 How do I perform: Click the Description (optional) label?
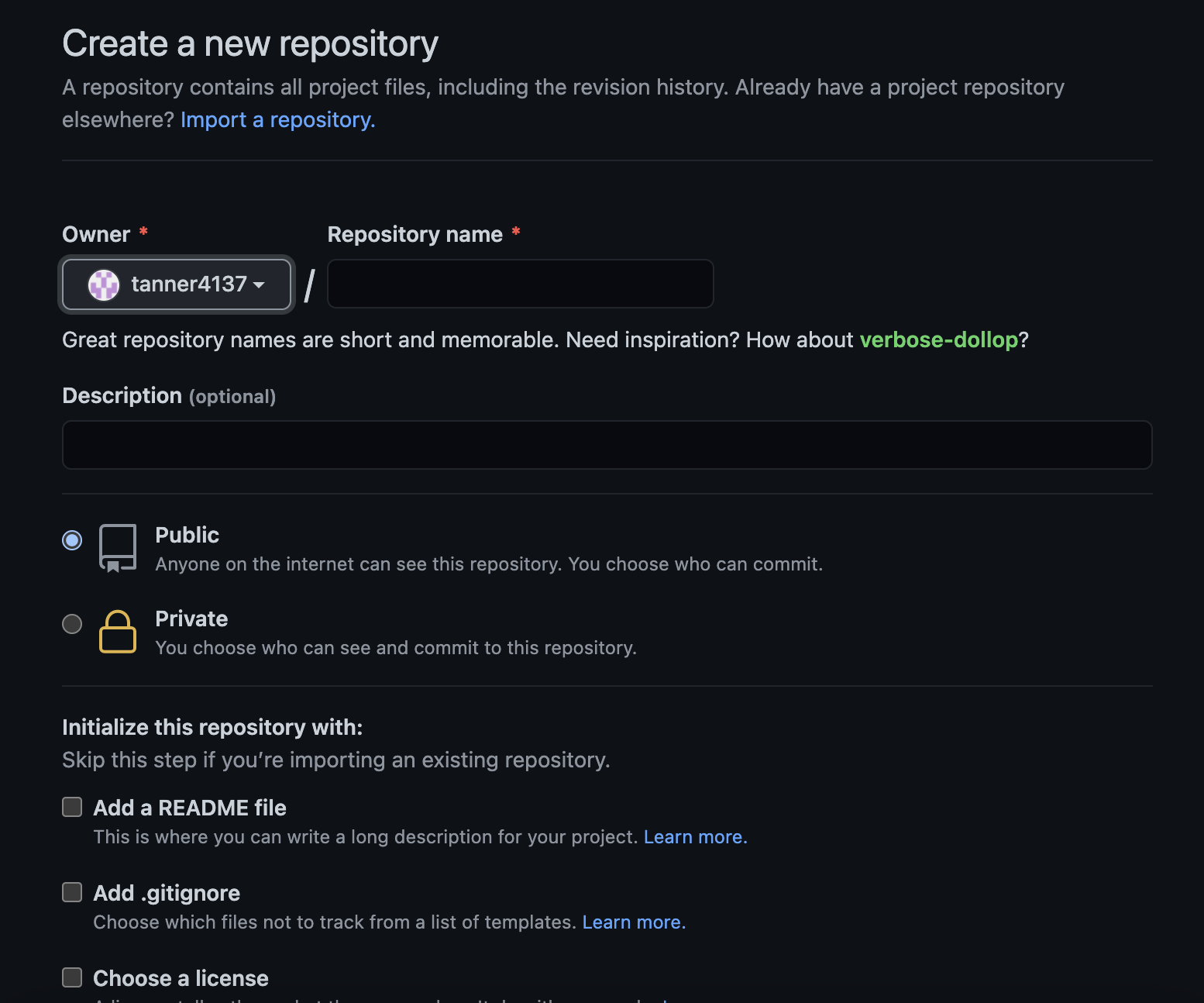(169, 395)
